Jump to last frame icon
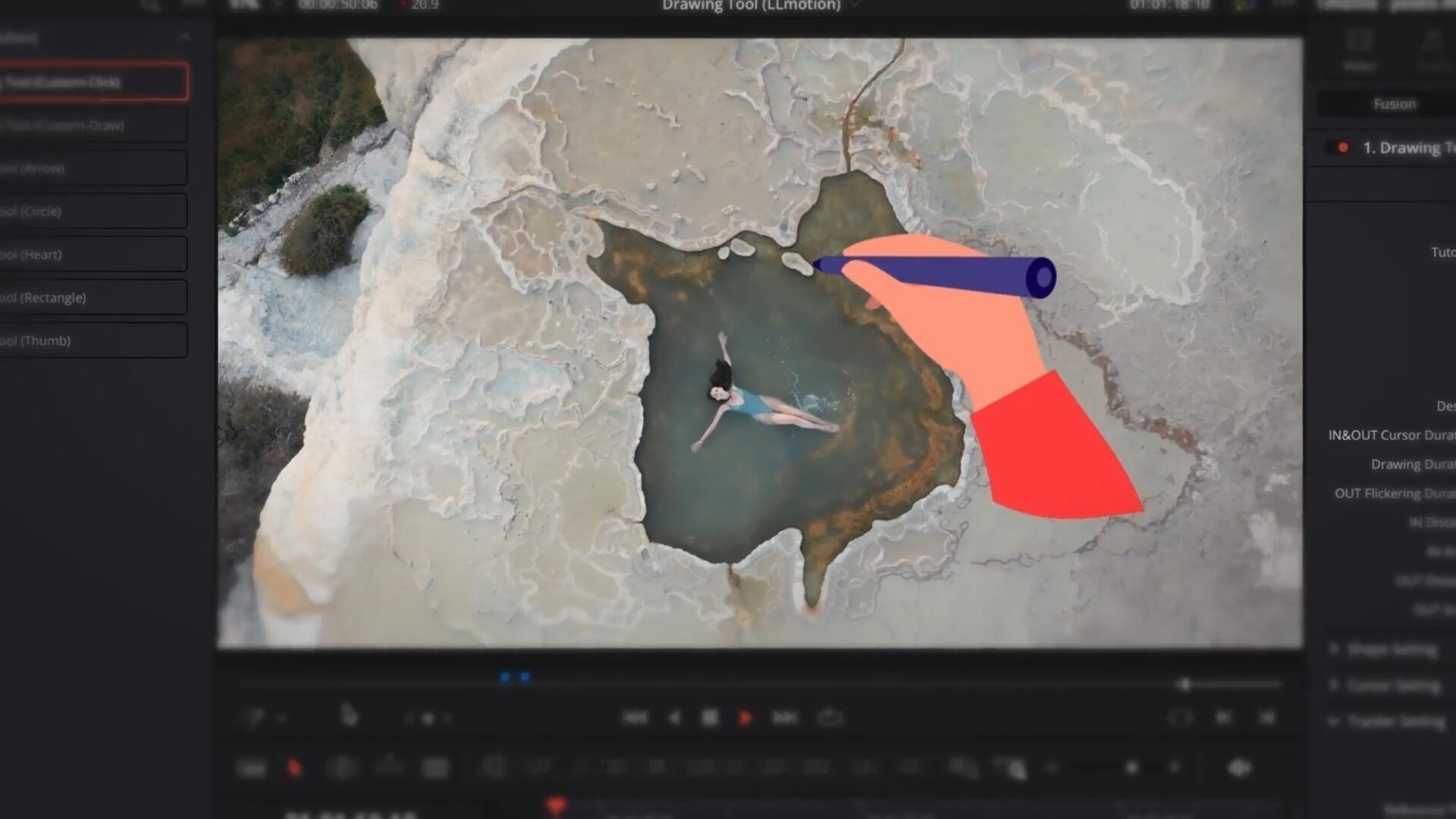The height and width of the screenshot is (819, 1456). point(784,717)
